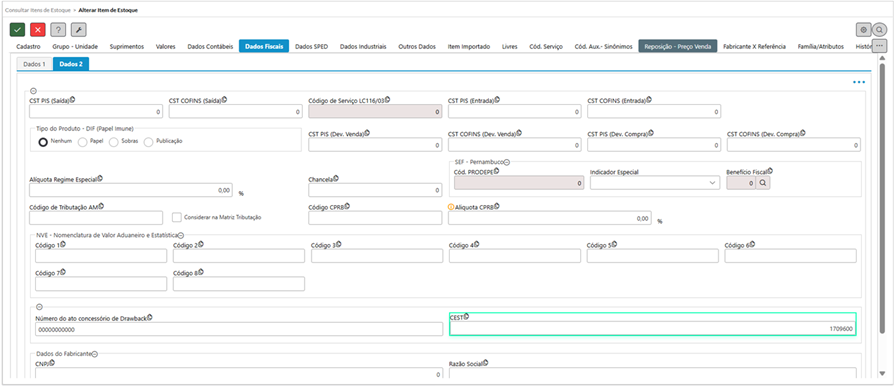Viewport: 895px width, 386px height.
Task: Open the Item Importado tab
Action: [x=469, y=46]
